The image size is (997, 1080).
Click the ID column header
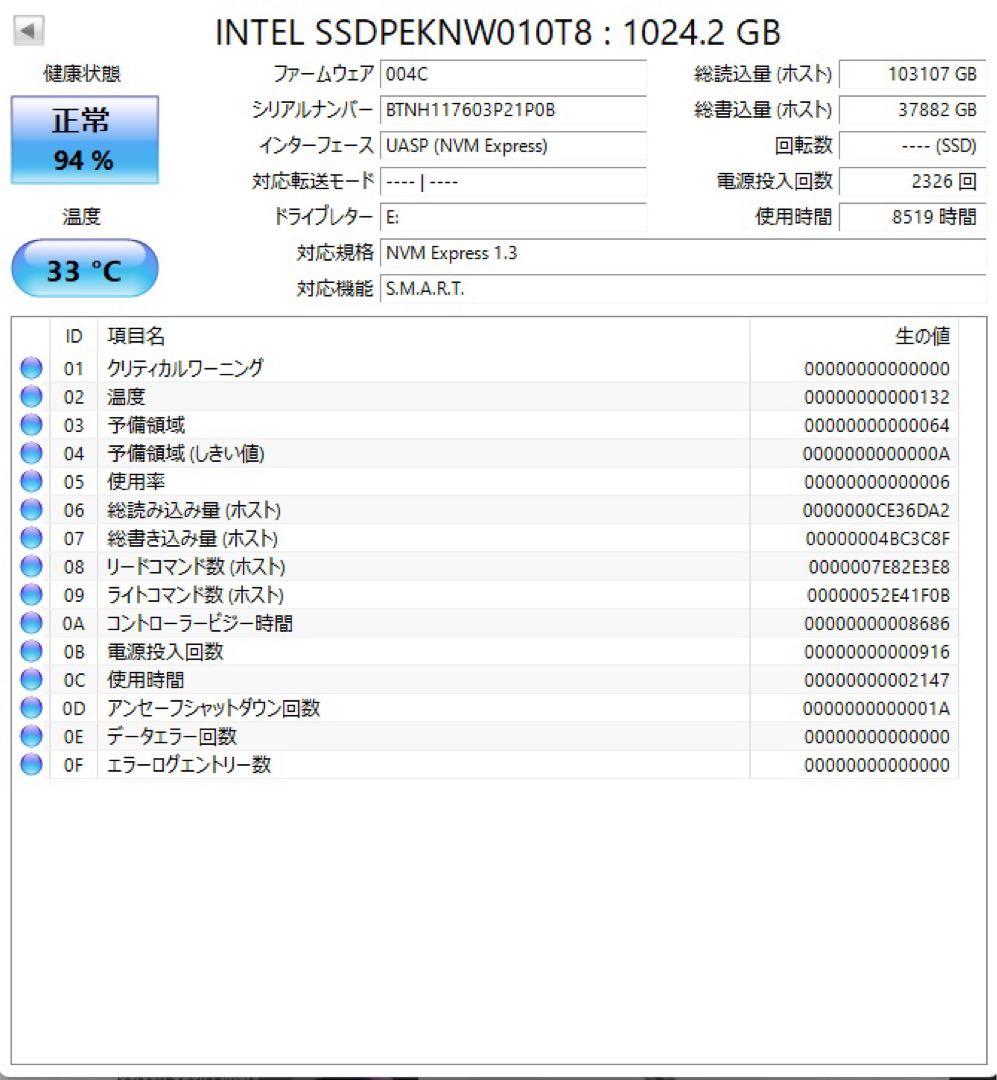pos(74,336)
